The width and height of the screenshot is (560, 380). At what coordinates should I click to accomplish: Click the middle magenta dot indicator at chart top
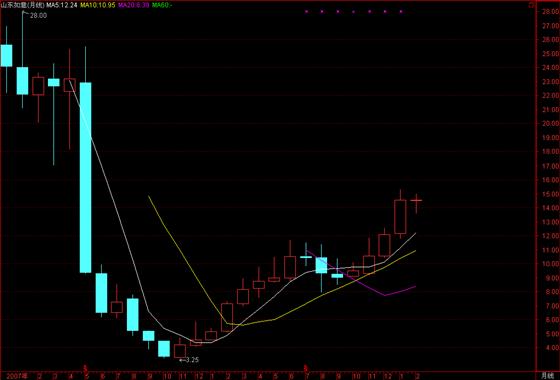click(x=353, y=12)
